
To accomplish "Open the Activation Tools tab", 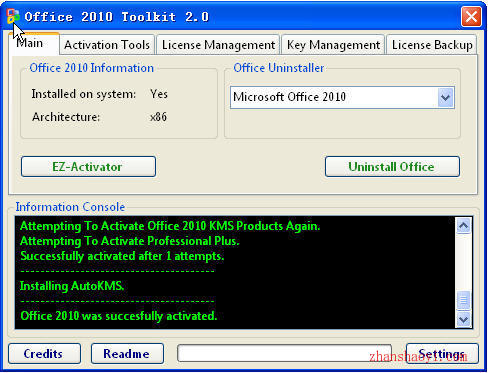I will [107, 45].
